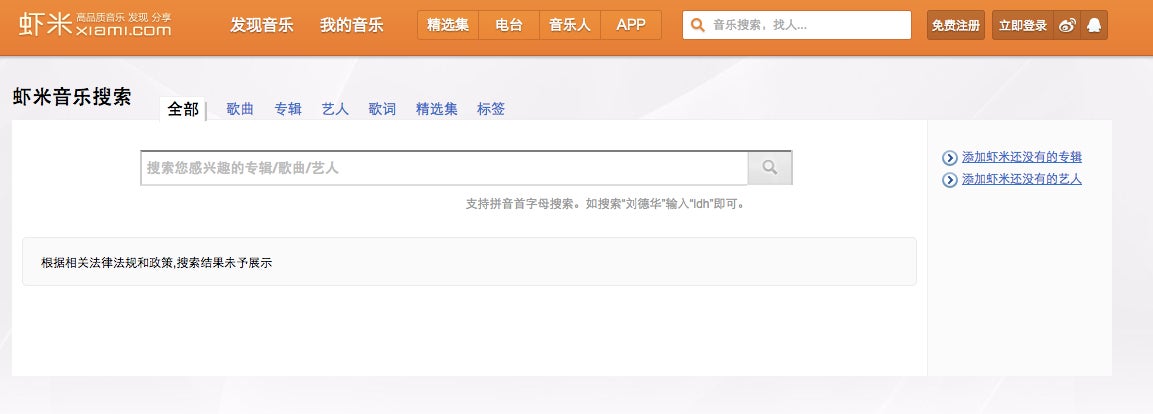Click the QQ penguin login icon
The height and width of the screenshot is (414, 1153).
point(1093,25)
